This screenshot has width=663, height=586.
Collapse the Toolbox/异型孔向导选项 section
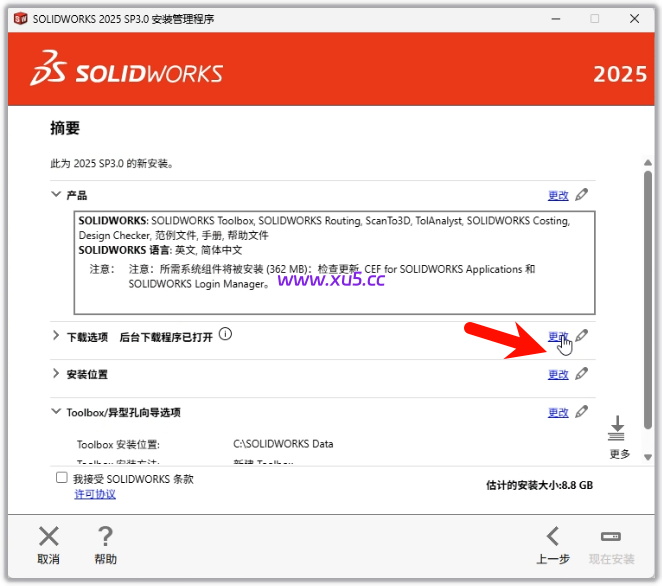[x=56, y=412]
